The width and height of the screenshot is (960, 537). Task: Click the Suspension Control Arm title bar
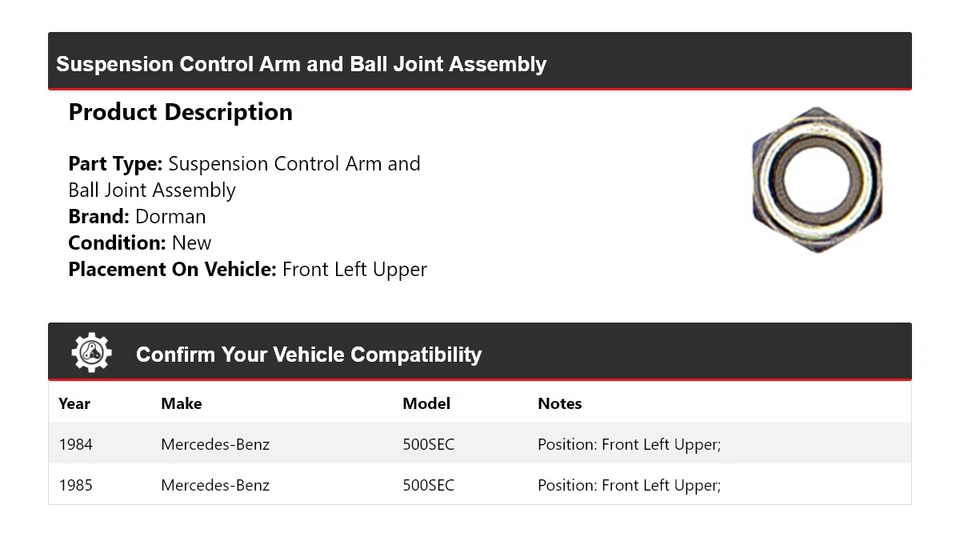point(301,64)
